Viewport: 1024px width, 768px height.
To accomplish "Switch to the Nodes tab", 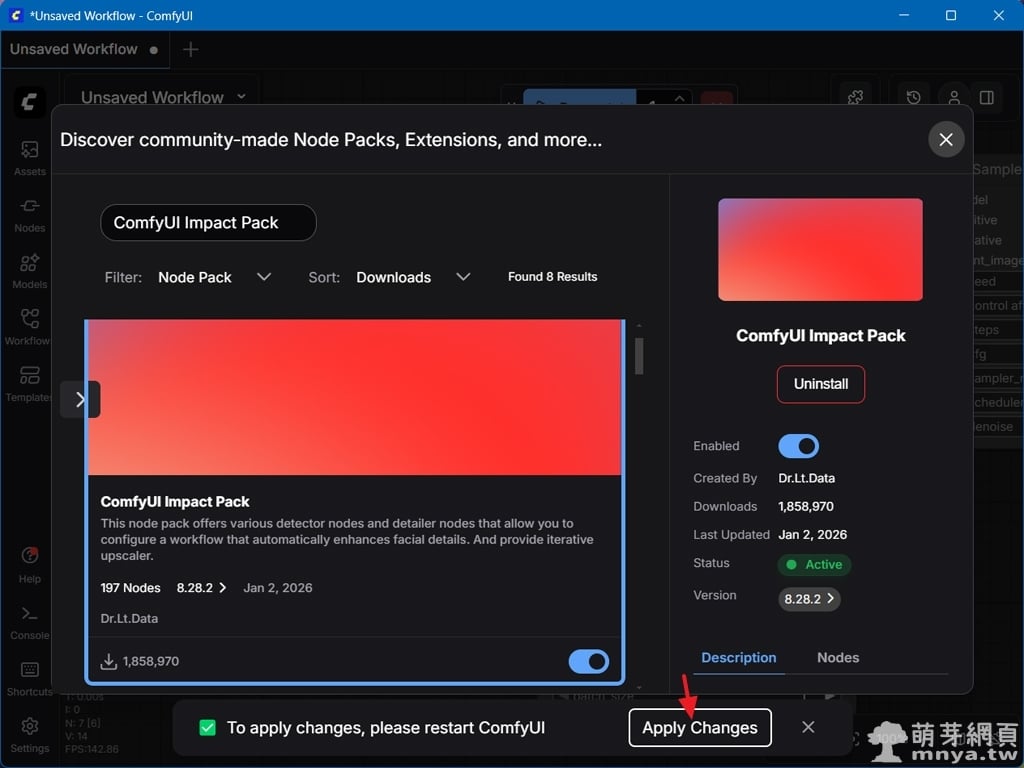I will pos(837,657).
